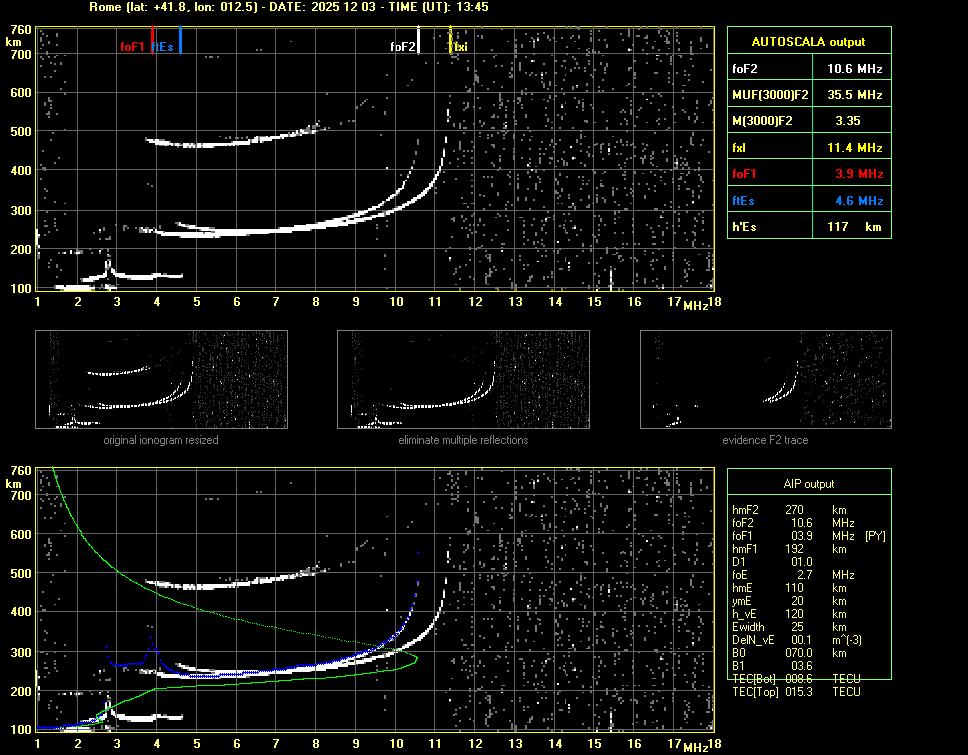The width and height of the screenshot is (968, 755).
Task: Click the MUF(3000)F2 35.5 MHz value cell
Action: click(854, 95)
